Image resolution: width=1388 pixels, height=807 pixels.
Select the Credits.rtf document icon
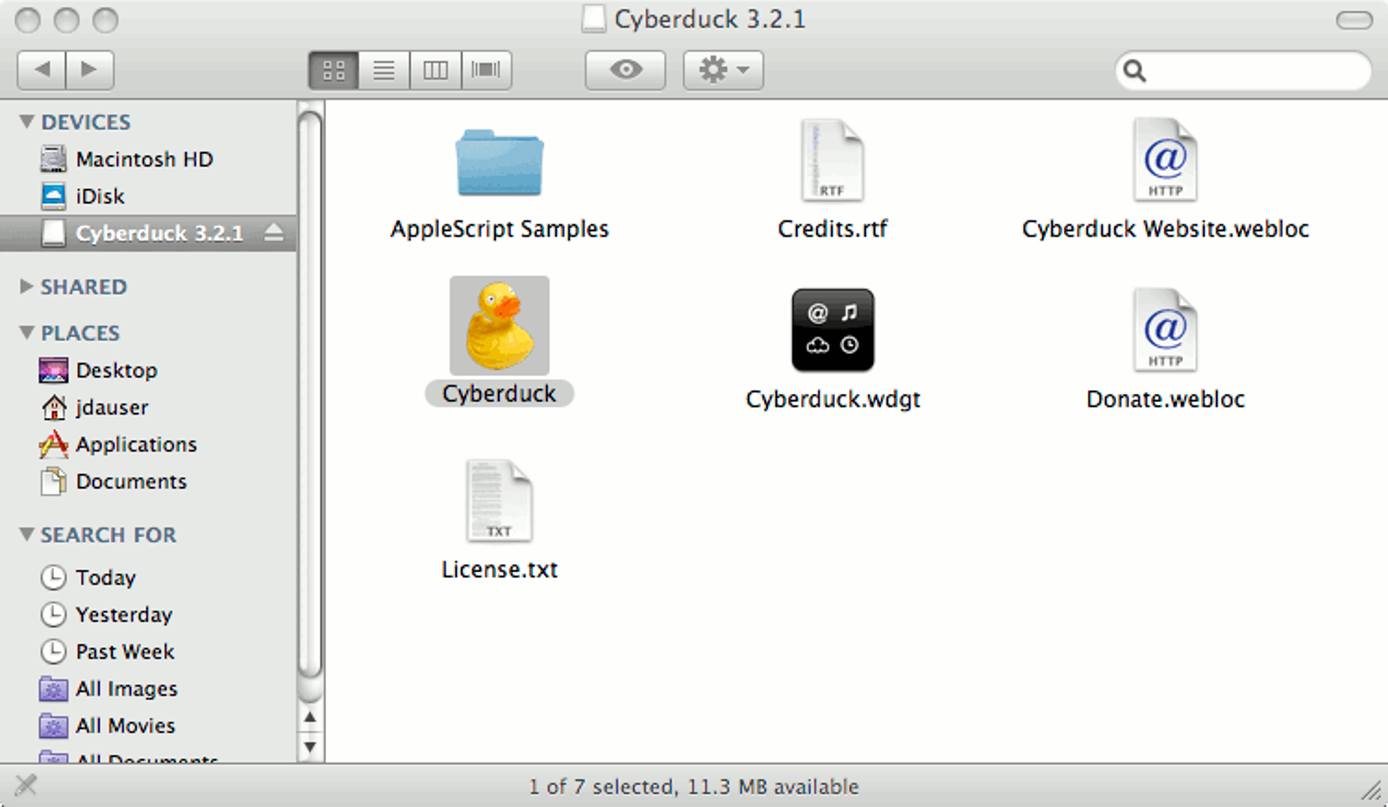click(832, 160)
